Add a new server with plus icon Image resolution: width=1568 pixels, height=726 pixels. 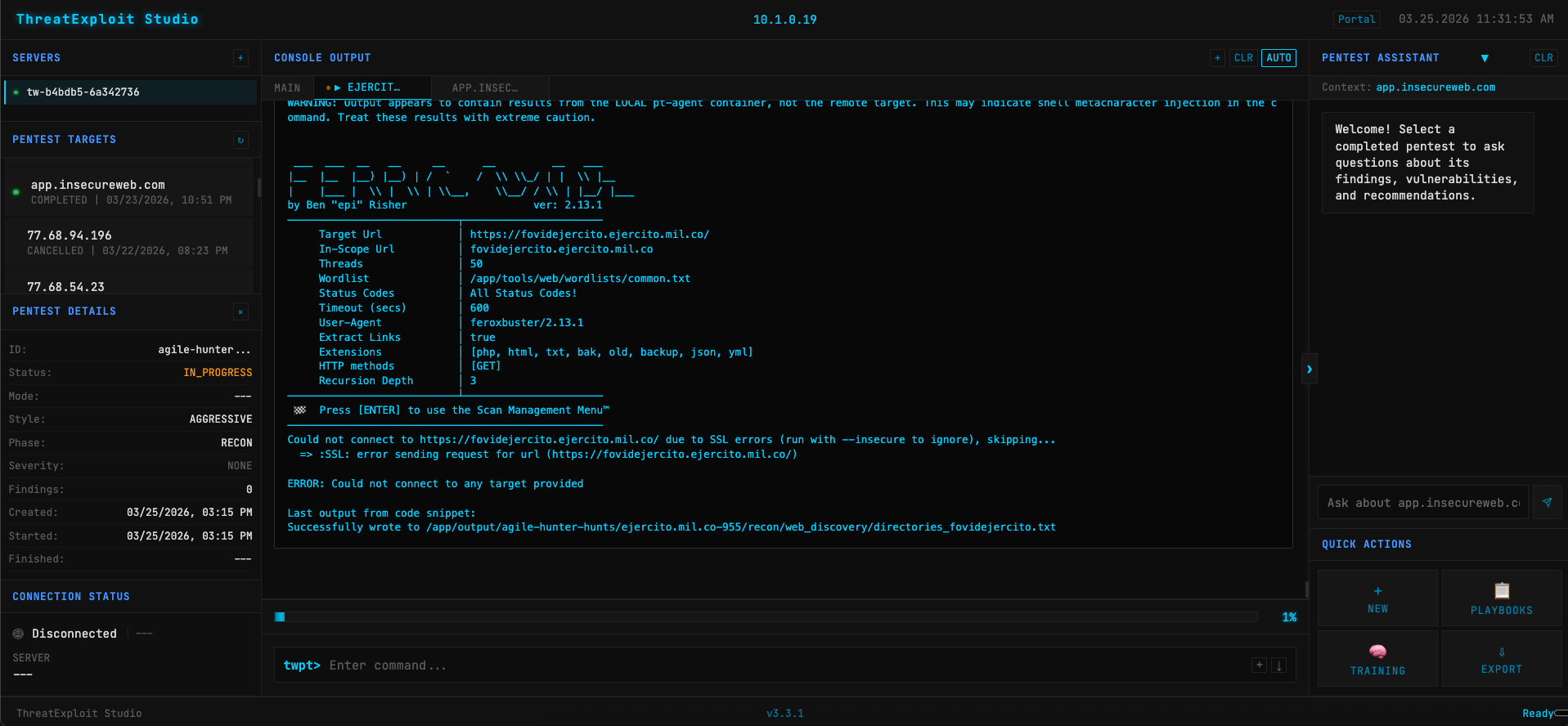click(240, 58)
